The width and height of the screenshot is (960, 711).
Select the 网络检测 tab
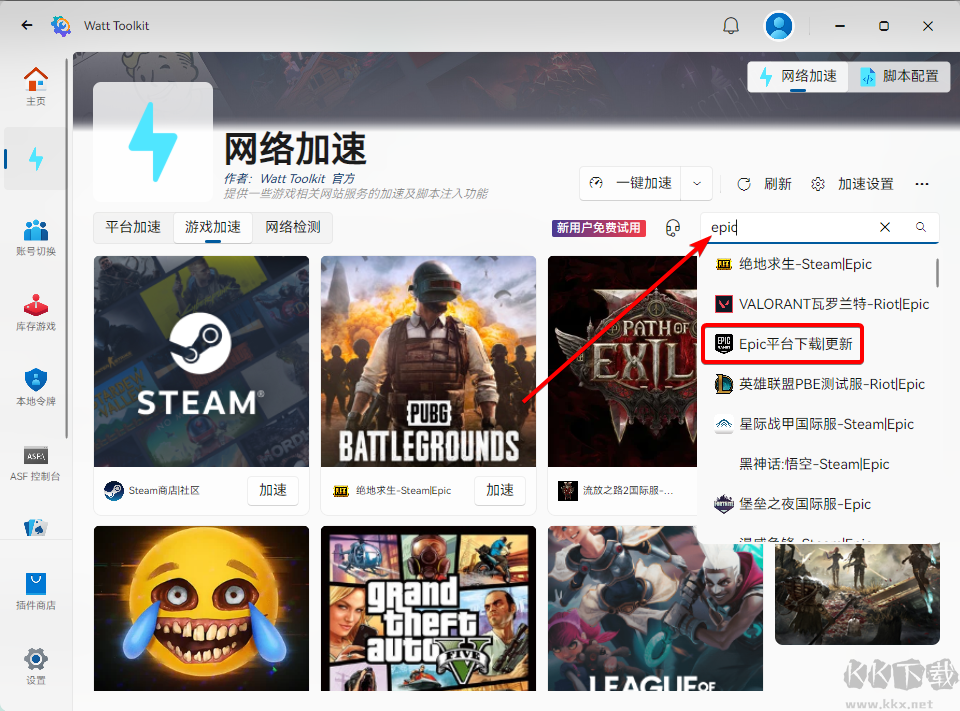(293, 227)
